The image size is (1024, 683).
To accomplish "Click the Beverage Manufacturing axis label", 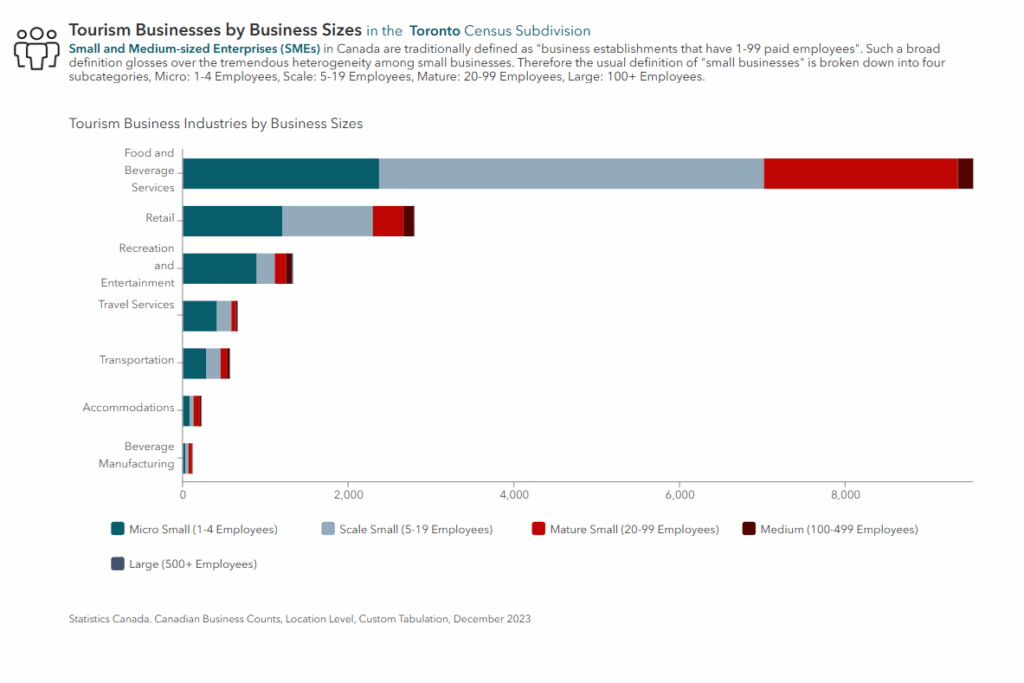I will (136, 454).
